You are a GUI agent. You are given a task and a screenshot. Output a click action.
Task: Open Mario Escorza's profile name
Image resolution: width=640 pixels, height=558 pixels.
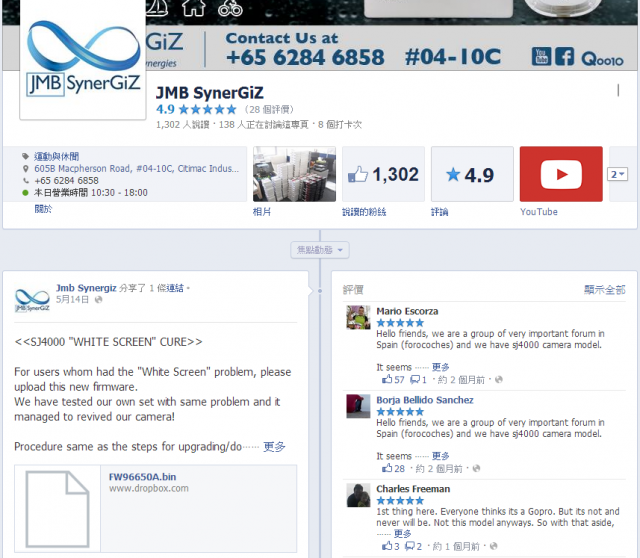(x=407, y=311)
